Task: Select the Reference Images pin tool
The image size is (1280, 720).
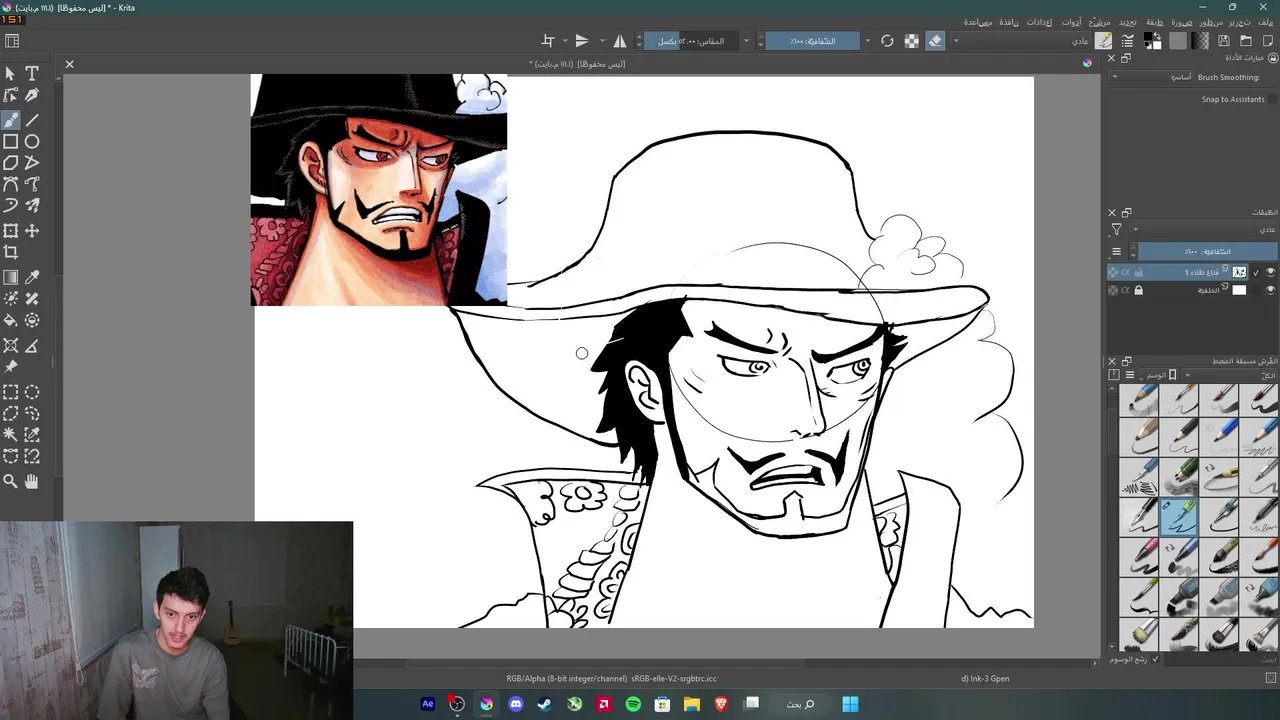Action: click(x=11, y=367)
